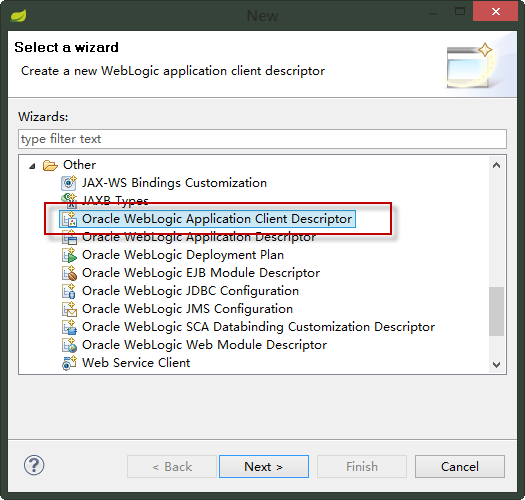Click the WebLogic JMS Configuration envelope icon
Screen dimensions: 525x500
point(69,309)
